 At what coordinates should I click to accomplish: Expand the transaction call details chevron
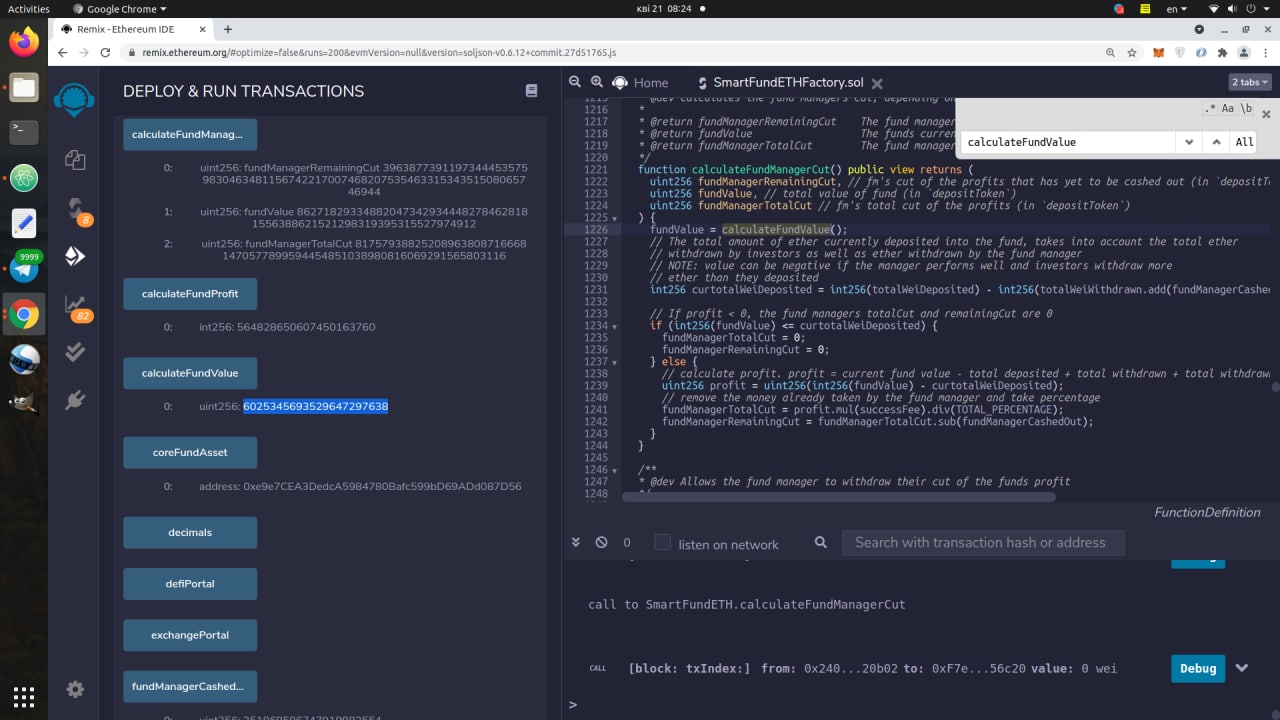click(1242, 668)
